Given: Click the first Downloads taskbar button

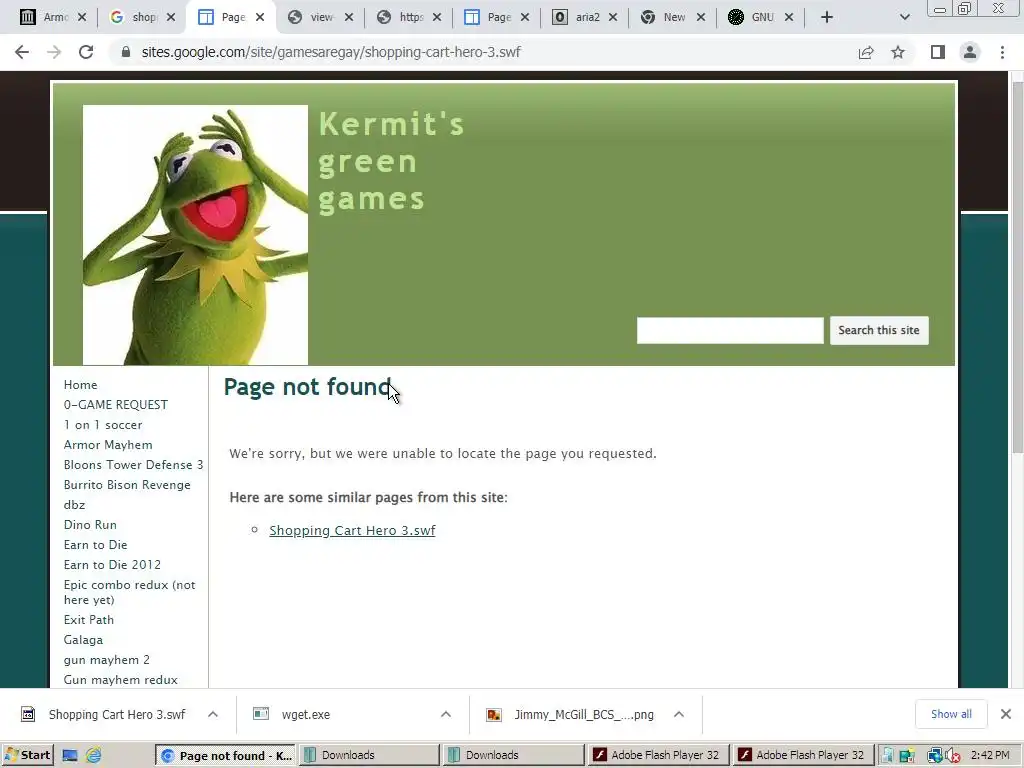Looking at the screenshot, I should click(x=369, y=756).
